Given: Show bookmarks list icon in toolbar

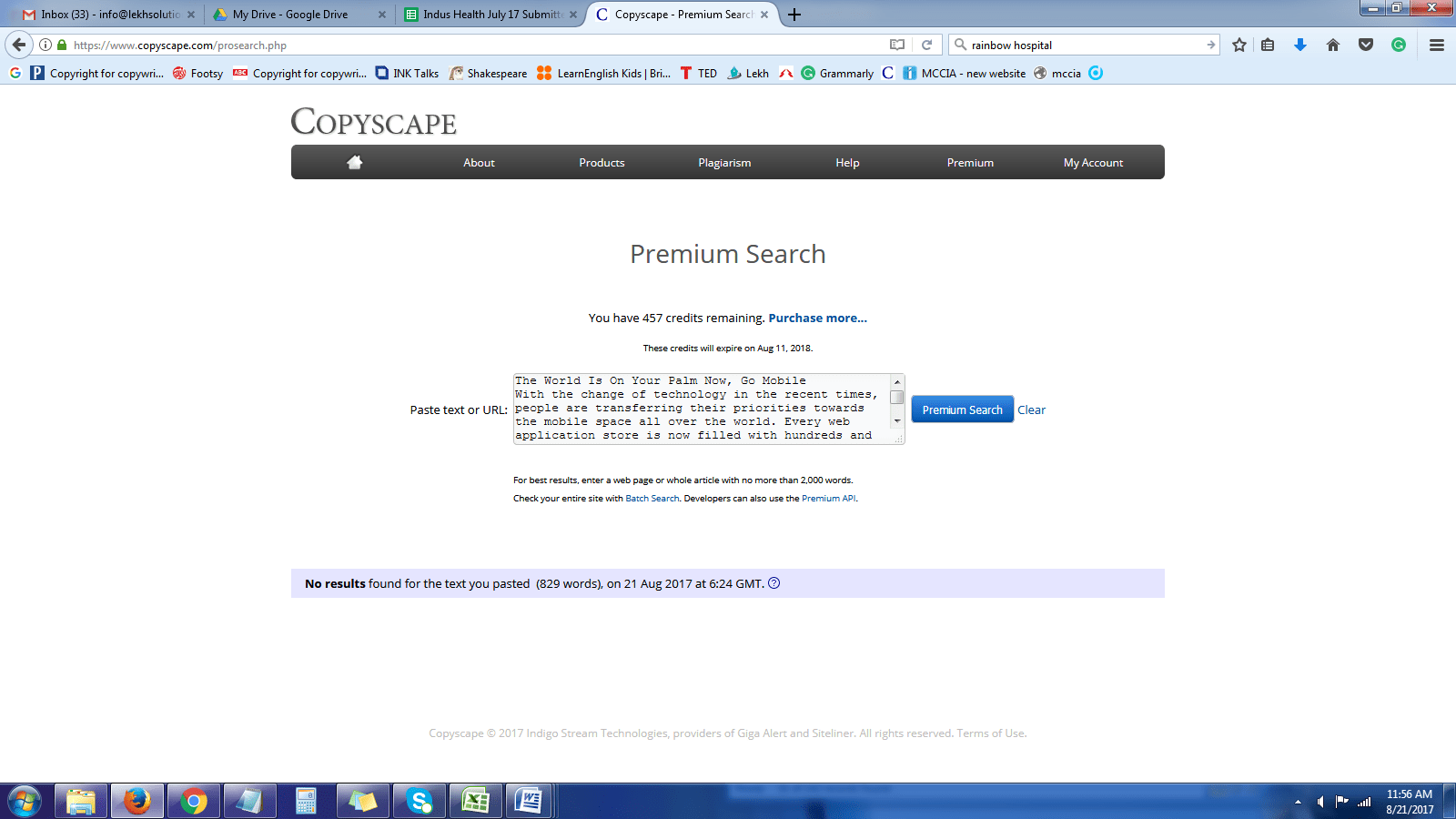Looking at the screenshot, I should tap(1268, 45).
